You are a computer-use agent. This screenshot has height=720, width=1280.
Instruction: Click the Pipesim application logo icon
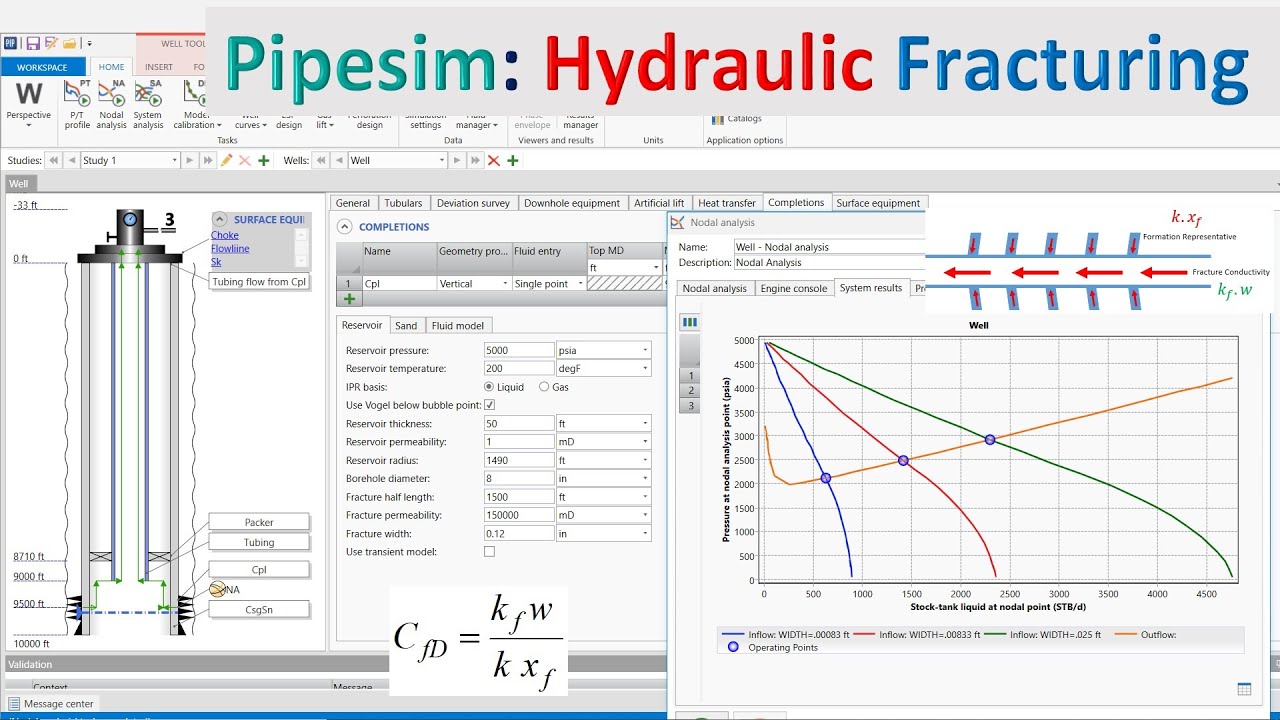coord(10,43)
